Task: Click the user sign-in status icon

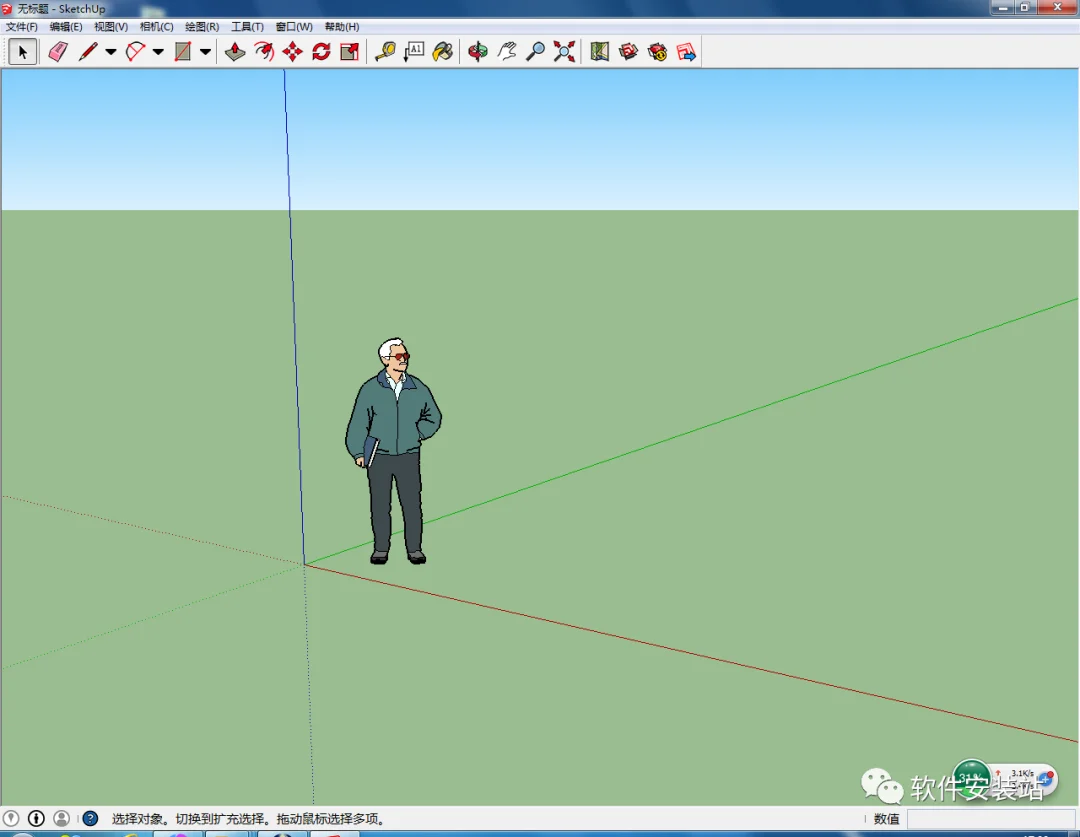Action: pos(61,818)
